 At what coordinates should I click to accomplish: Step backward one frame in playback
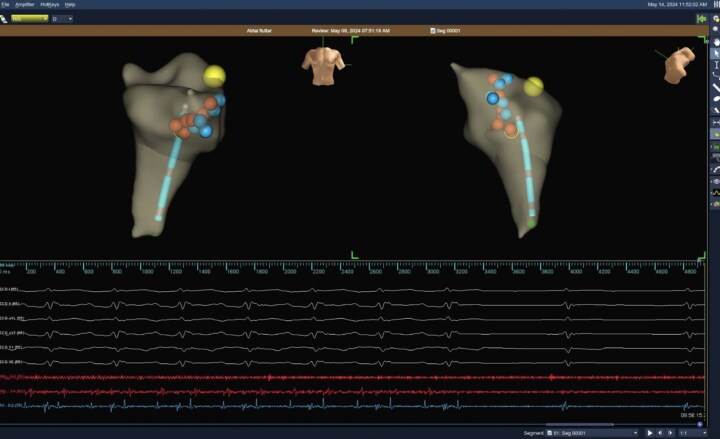660,433
